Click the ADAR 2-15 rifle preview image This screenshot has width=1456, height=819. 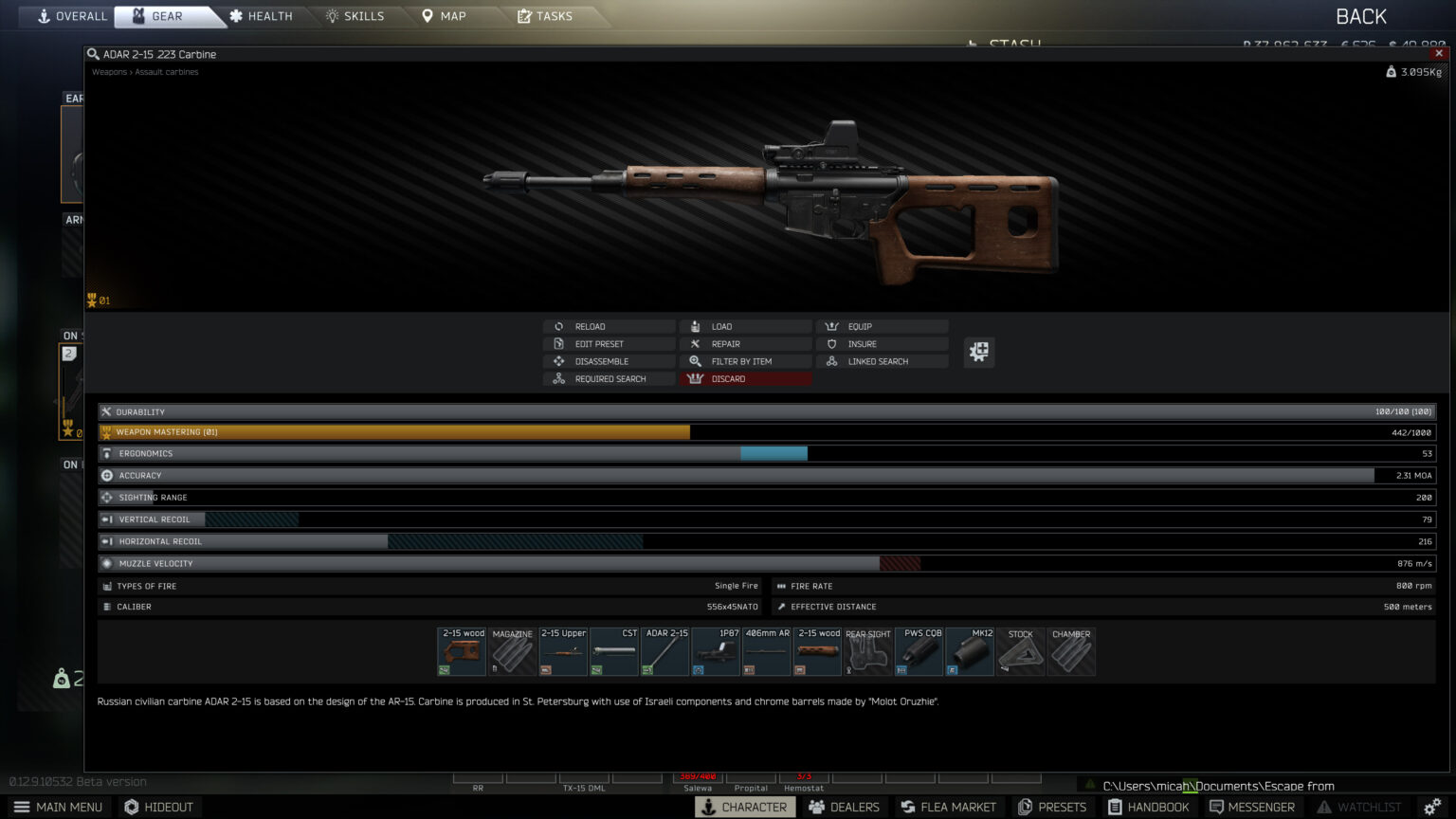(772, 203)
